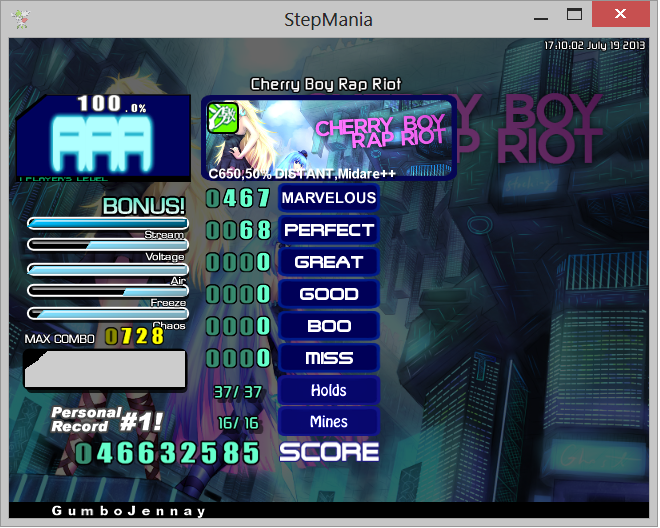Image resolution: width=660 pixels, height=528 pixels.
Task: Click the 37/37 holds count
Action: tap(238, 392)
